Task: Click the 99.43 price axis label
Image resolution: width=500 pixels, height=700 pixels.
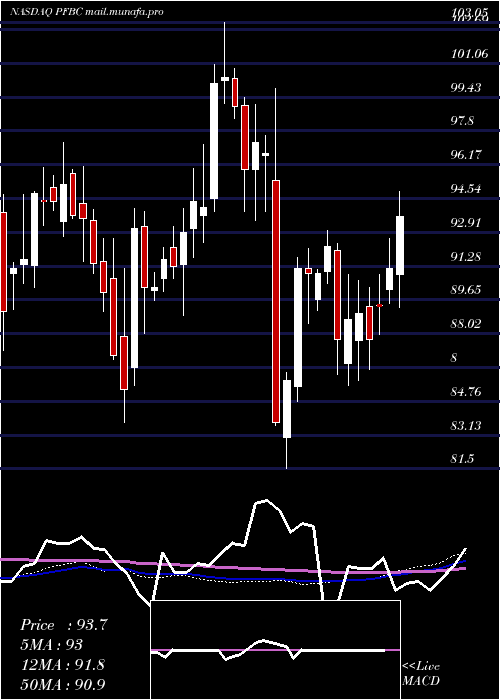Action: click(x=466, y=88)
